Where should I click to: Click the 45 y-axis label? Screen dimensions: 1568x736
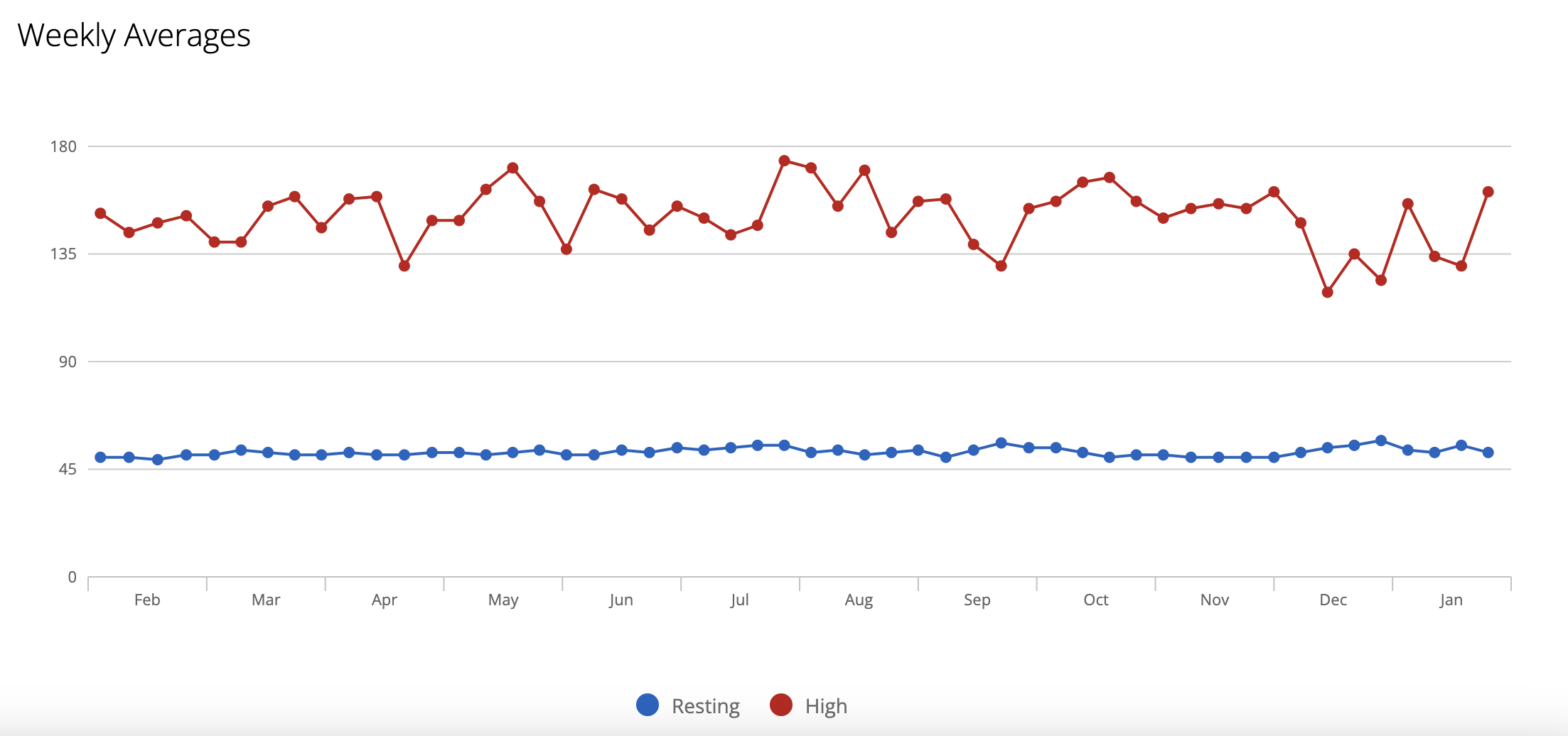tap(68, 469)
